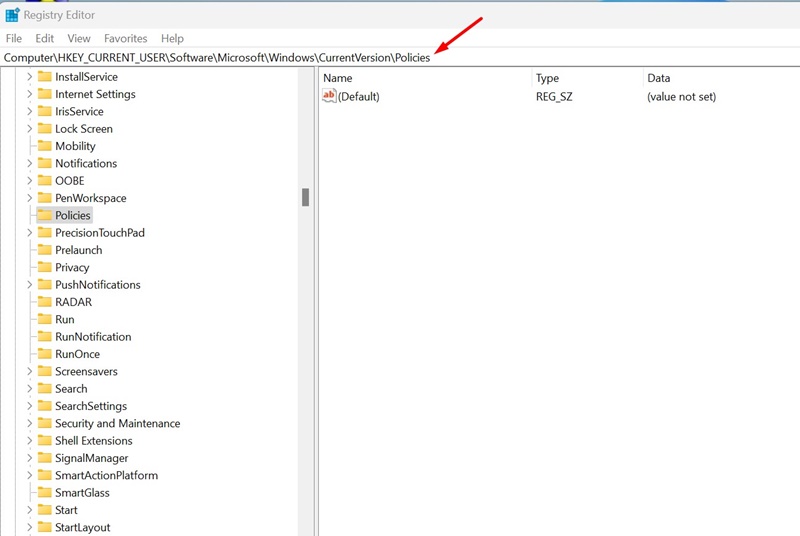Viewport: 800px width, 536px height.
Task: Click the tree pane vertical scrollbar thumb
Action: 305,197
